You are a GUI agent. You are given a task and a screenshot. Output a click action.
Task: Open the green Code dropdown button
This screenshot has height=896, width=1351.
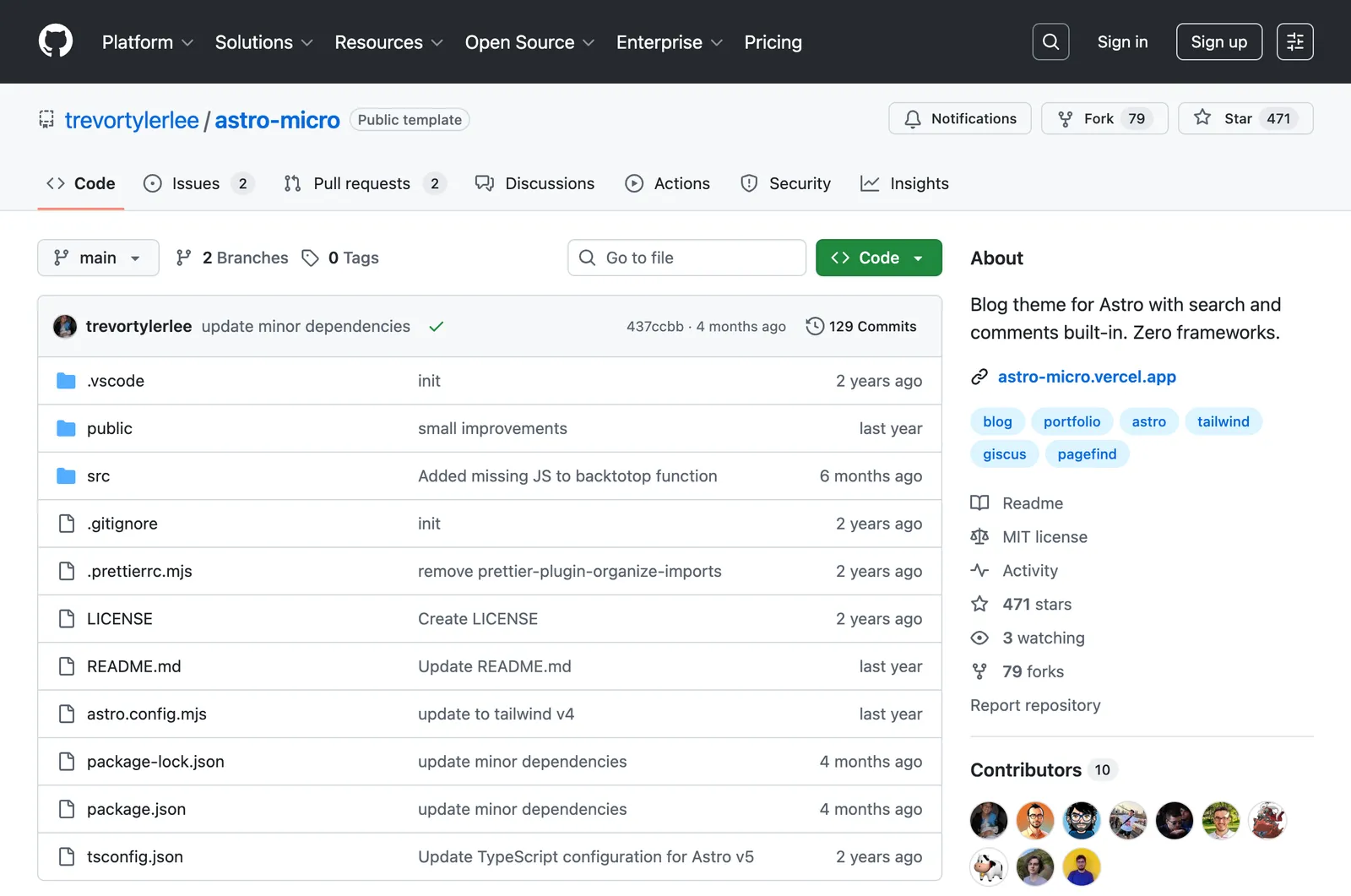point(879,258)
